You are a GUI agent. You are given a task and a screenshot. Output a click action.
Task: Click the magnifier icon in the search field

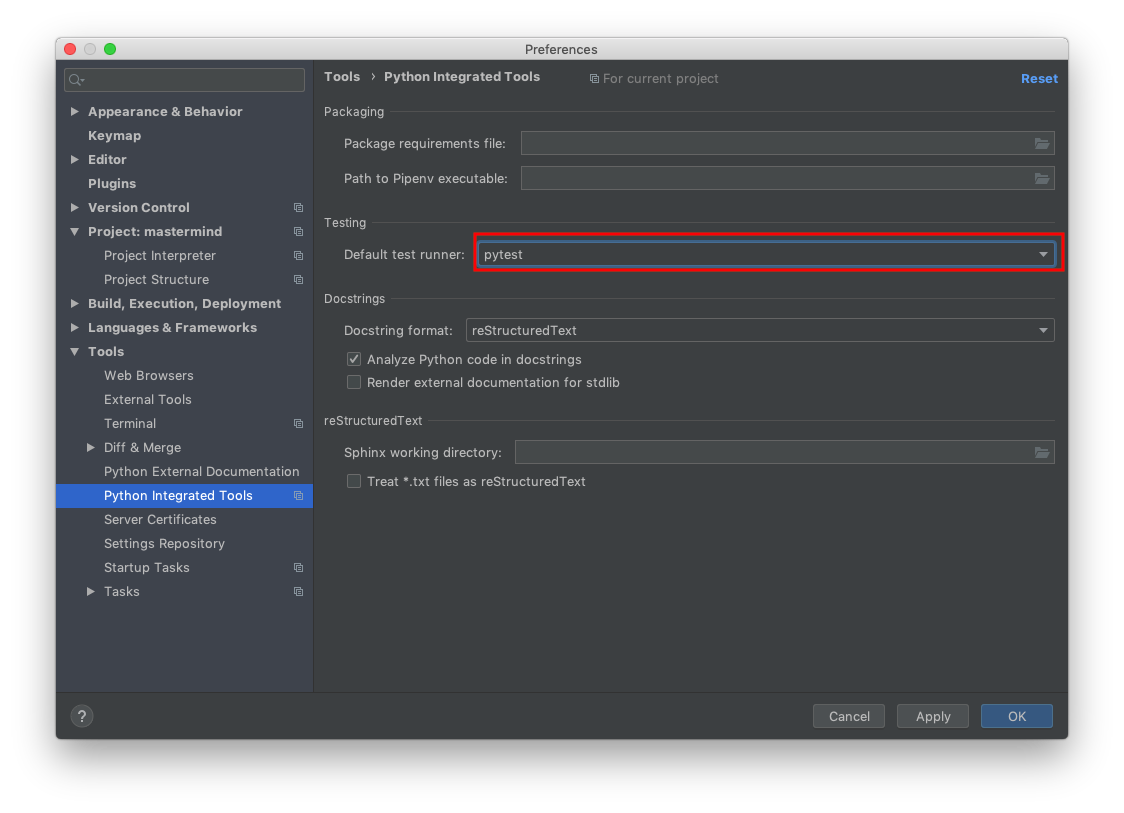[x=75, y=79]
